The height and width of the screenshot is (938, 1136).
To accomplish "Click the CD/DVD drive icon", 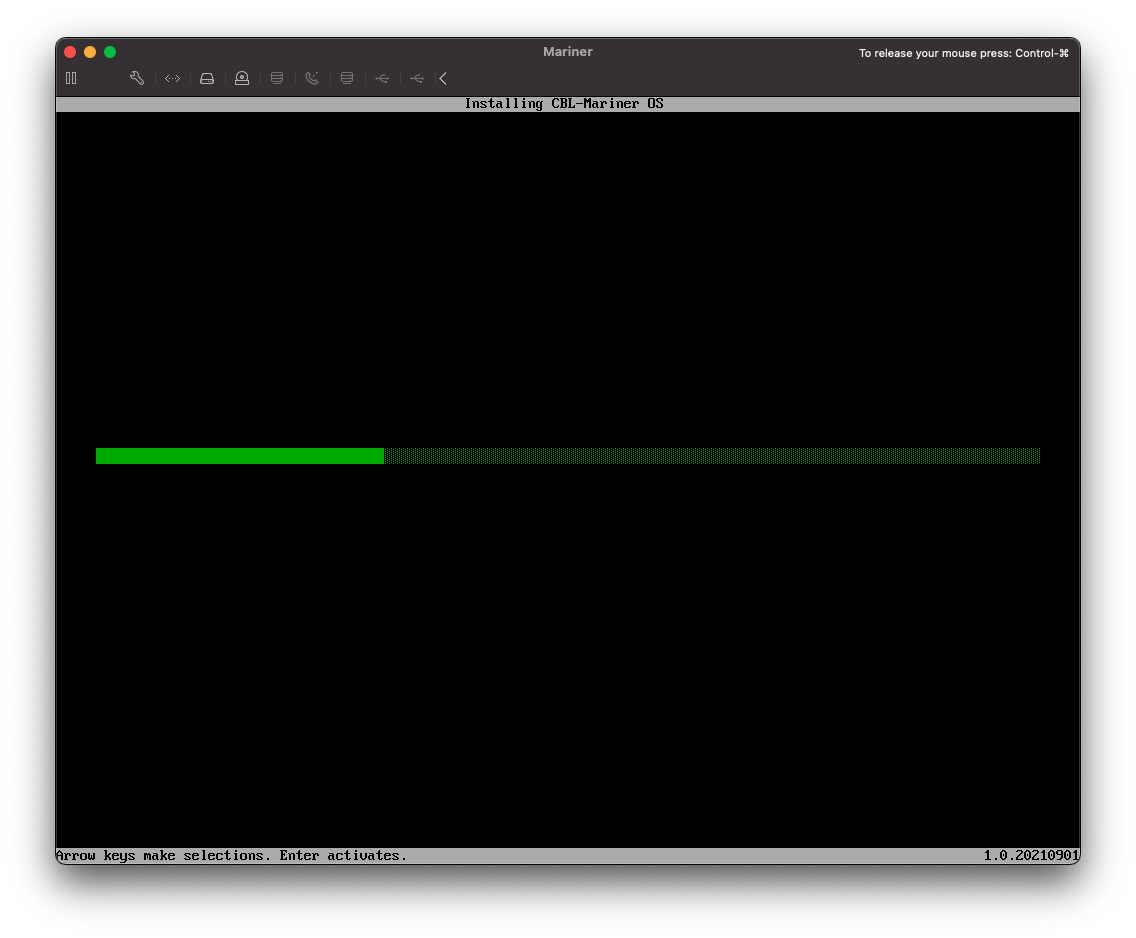I will point(242,78).
